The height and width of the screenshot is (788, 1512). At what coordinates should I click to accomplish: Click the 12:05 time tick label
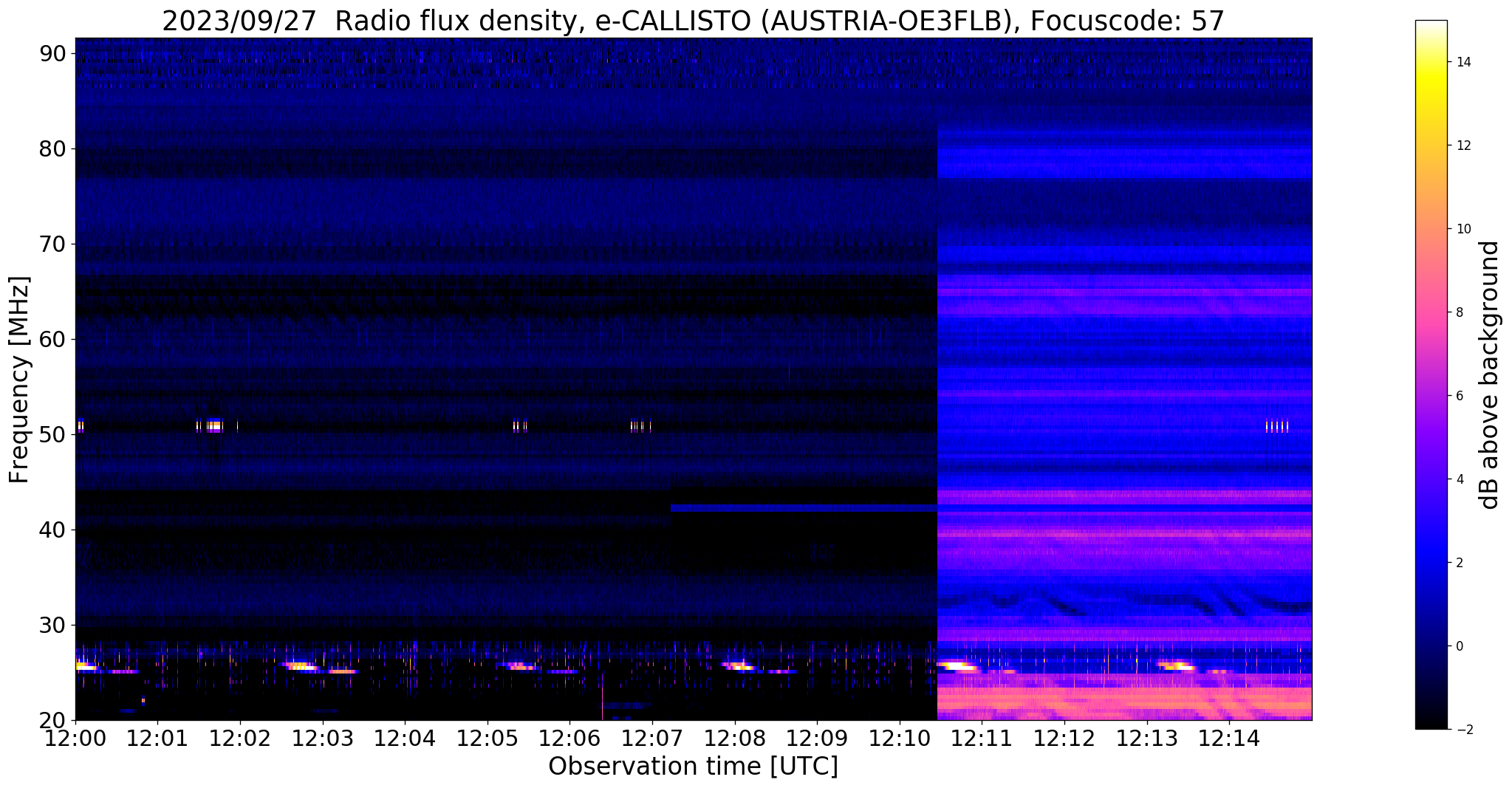(x=488, y=737)
